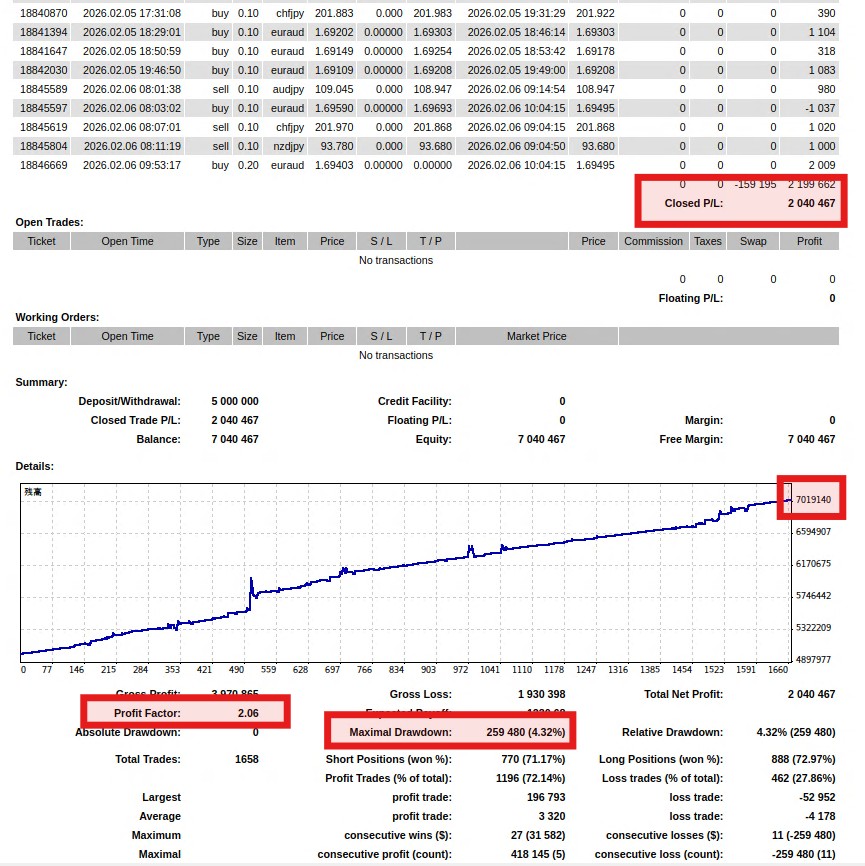Click the Market Price header in Working Orders
The image size is (865, 866).
tap(536, 336)
